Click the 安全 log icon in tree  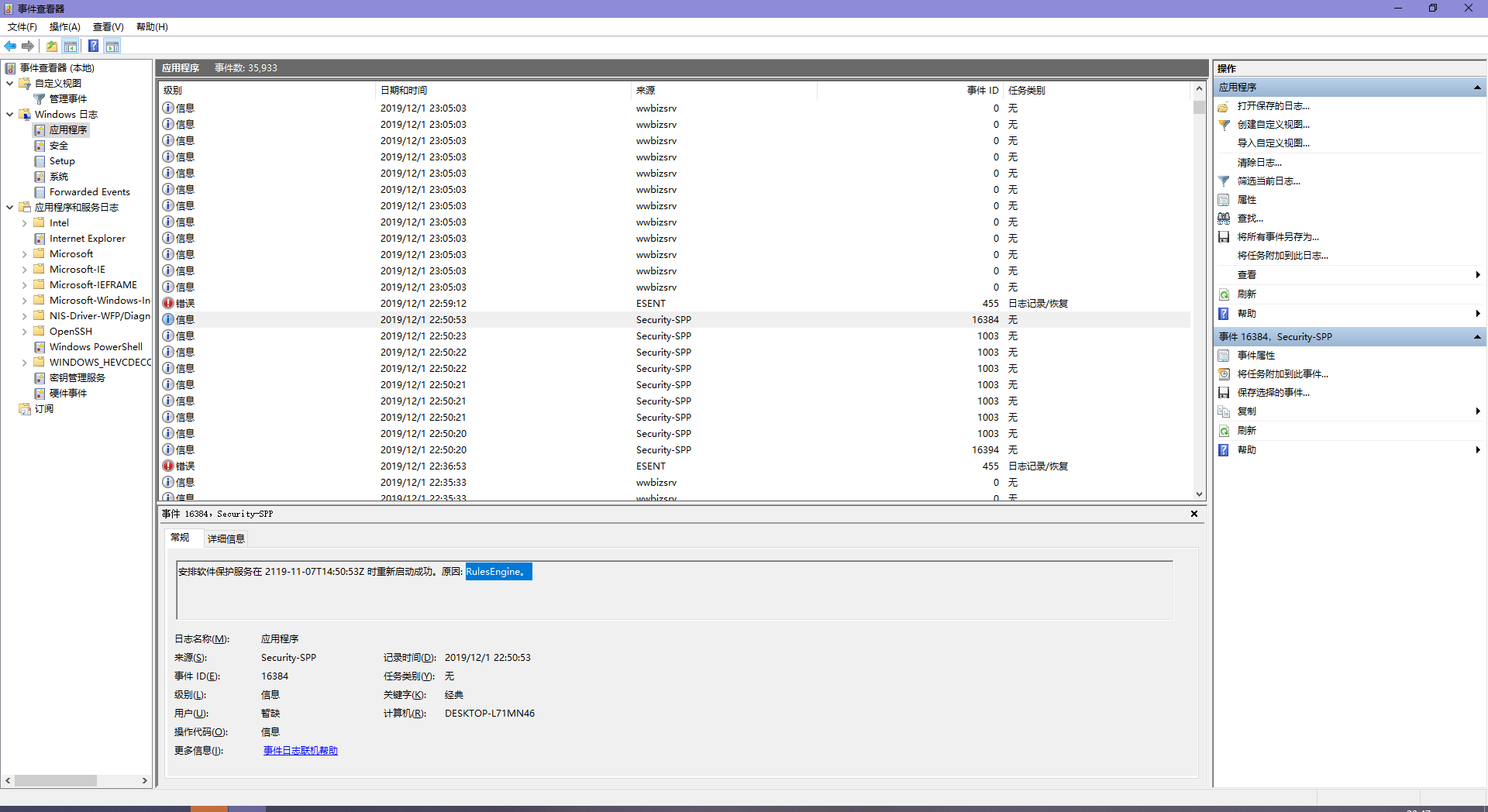tap(40, 146)
